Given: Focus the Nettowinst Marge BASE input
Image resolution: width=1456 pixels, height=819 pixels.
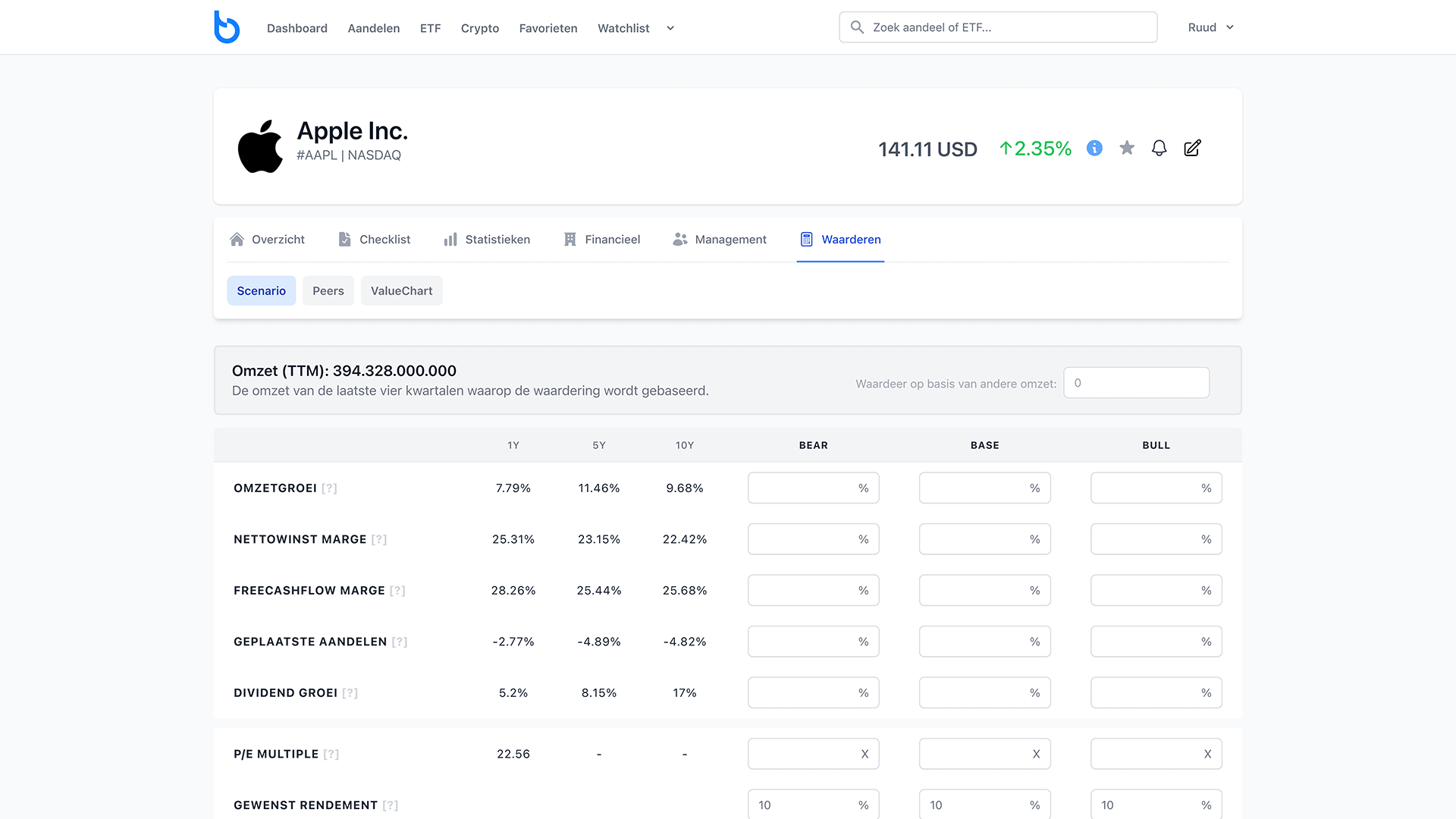Looking at the screenshot, I should (x=985, y=540).
